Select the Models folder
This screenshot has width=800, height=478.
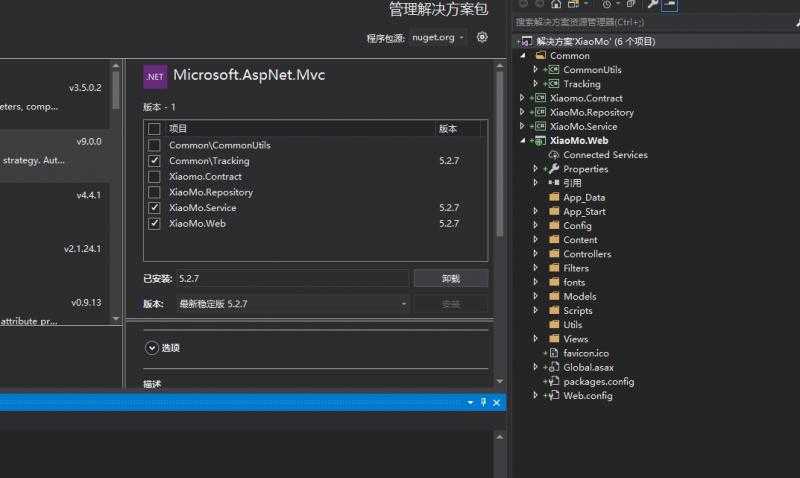tap(580, 296)
